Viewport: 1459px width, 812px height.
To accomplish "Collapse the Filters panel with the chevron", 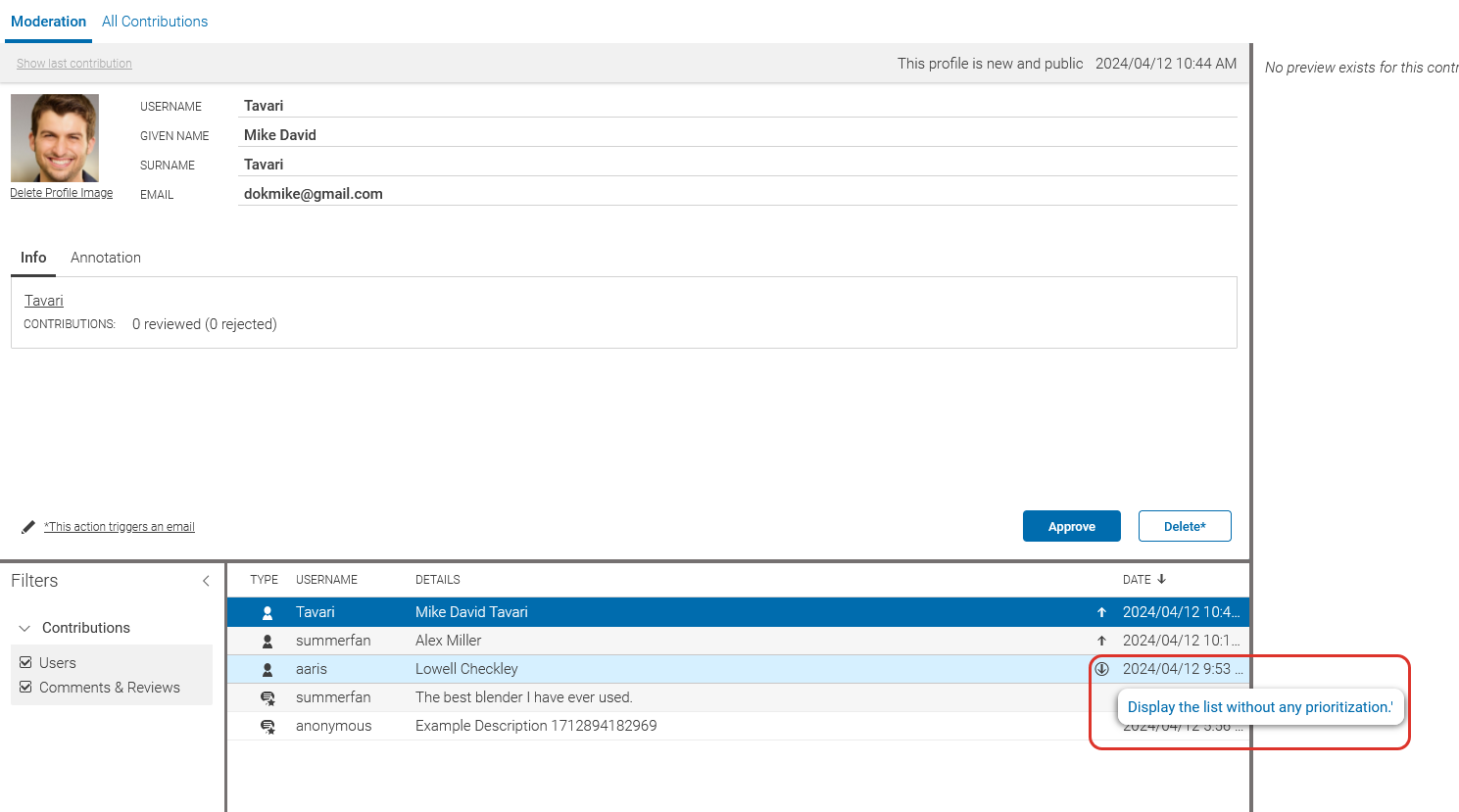I will click(206, 581).
